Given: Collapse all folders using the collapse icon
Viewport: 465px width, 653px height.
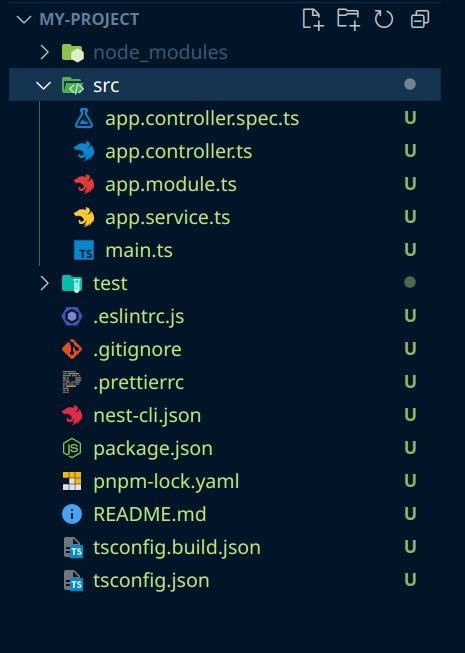Looking at the screenshot, I should pyautogui.click(x=420, y=19).
